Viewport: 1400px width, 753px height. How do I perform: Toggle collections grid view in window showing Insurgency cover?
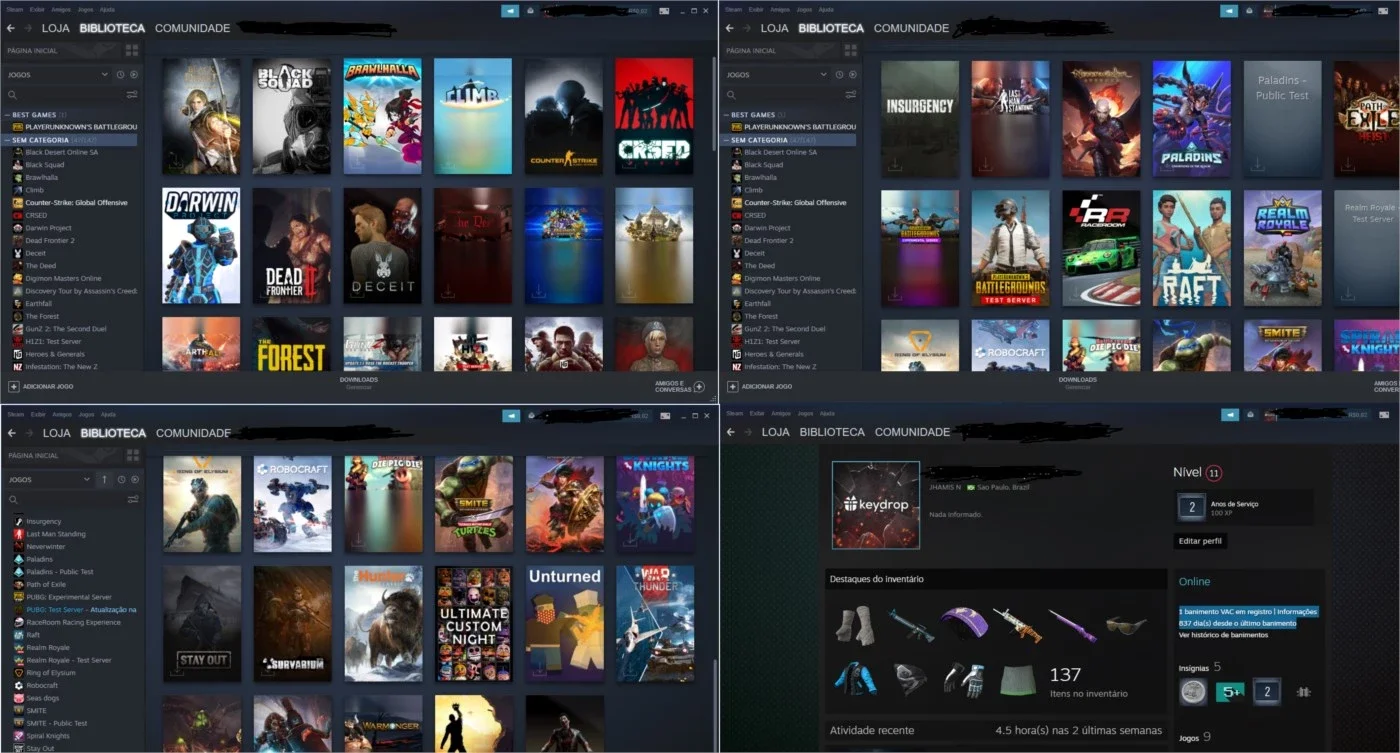click(851, 50)
